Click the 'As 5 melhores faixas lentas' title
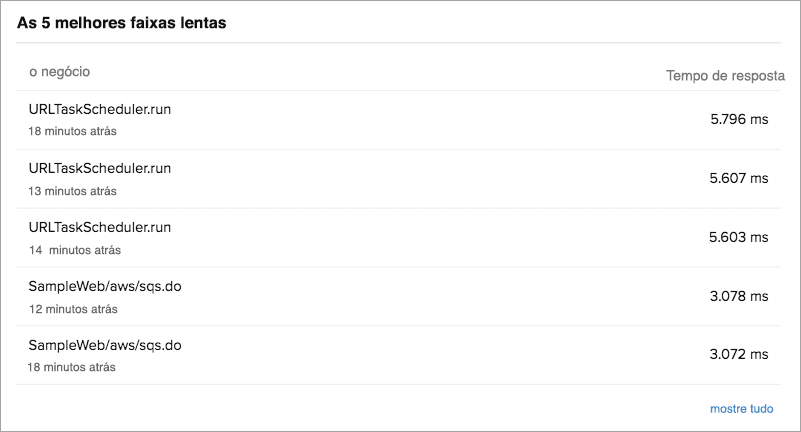The image size is (801, 432). click(x=121, y=23)
